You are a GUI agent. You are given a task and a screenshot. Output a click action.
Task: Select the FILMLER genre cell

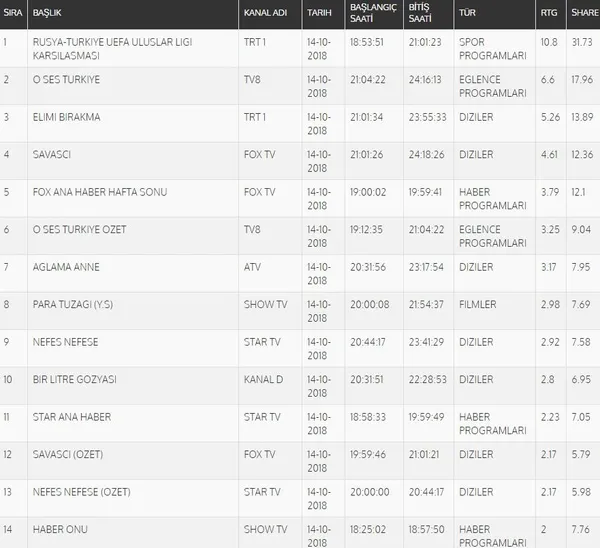coord(477,304)
